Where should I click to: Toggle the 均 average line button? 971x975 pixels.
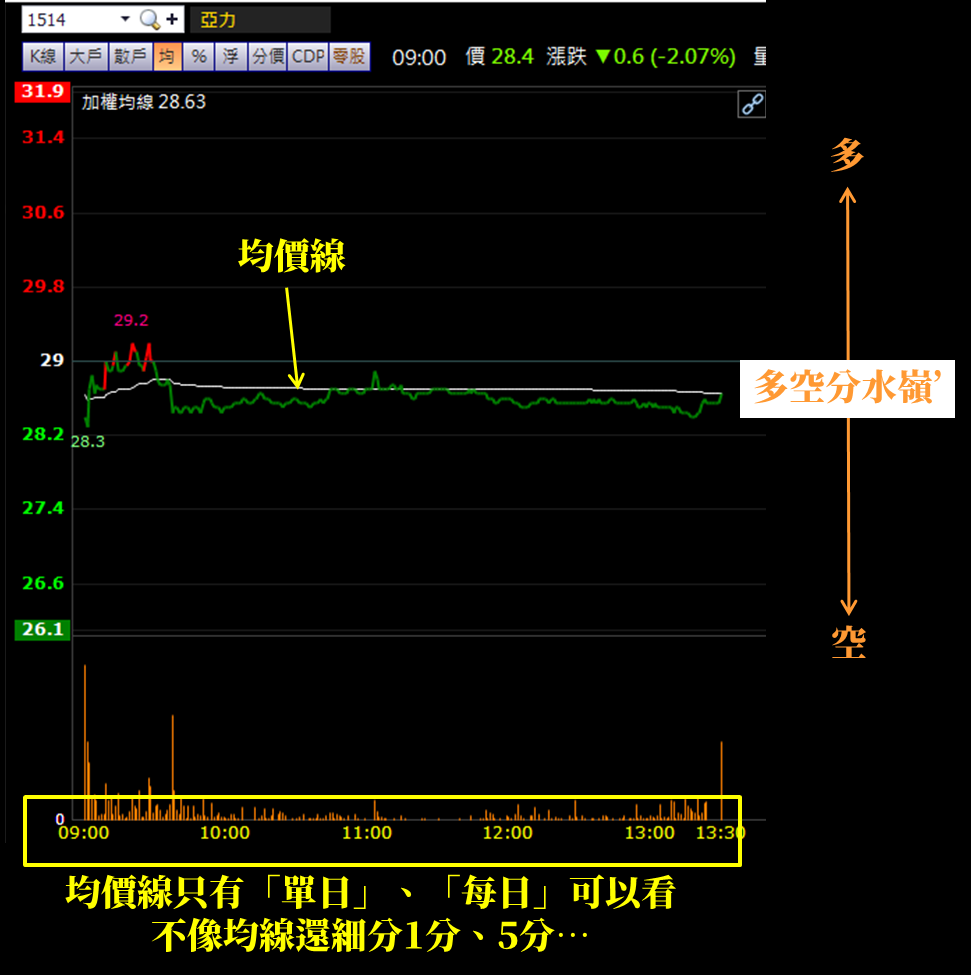pyautogui.click(x=167, y=57)
